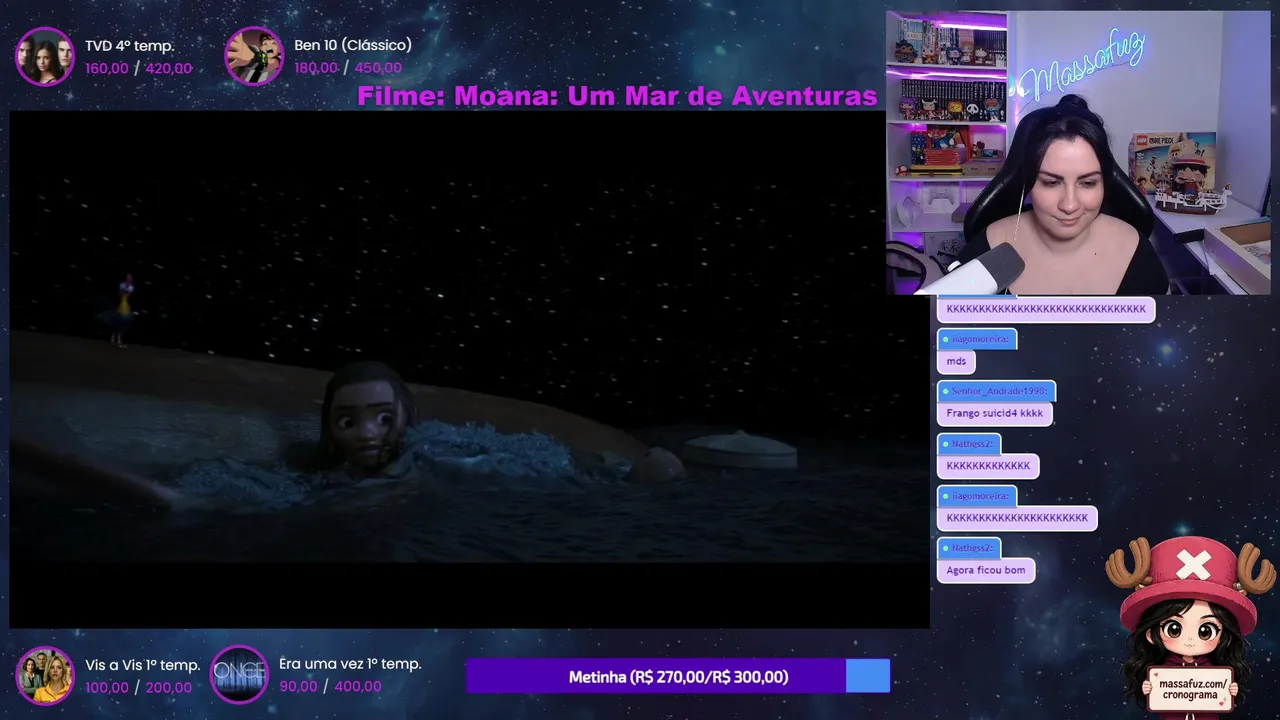
Task: Click the 'Agora ficou bom' chat message
Action: tap(985, 570)
